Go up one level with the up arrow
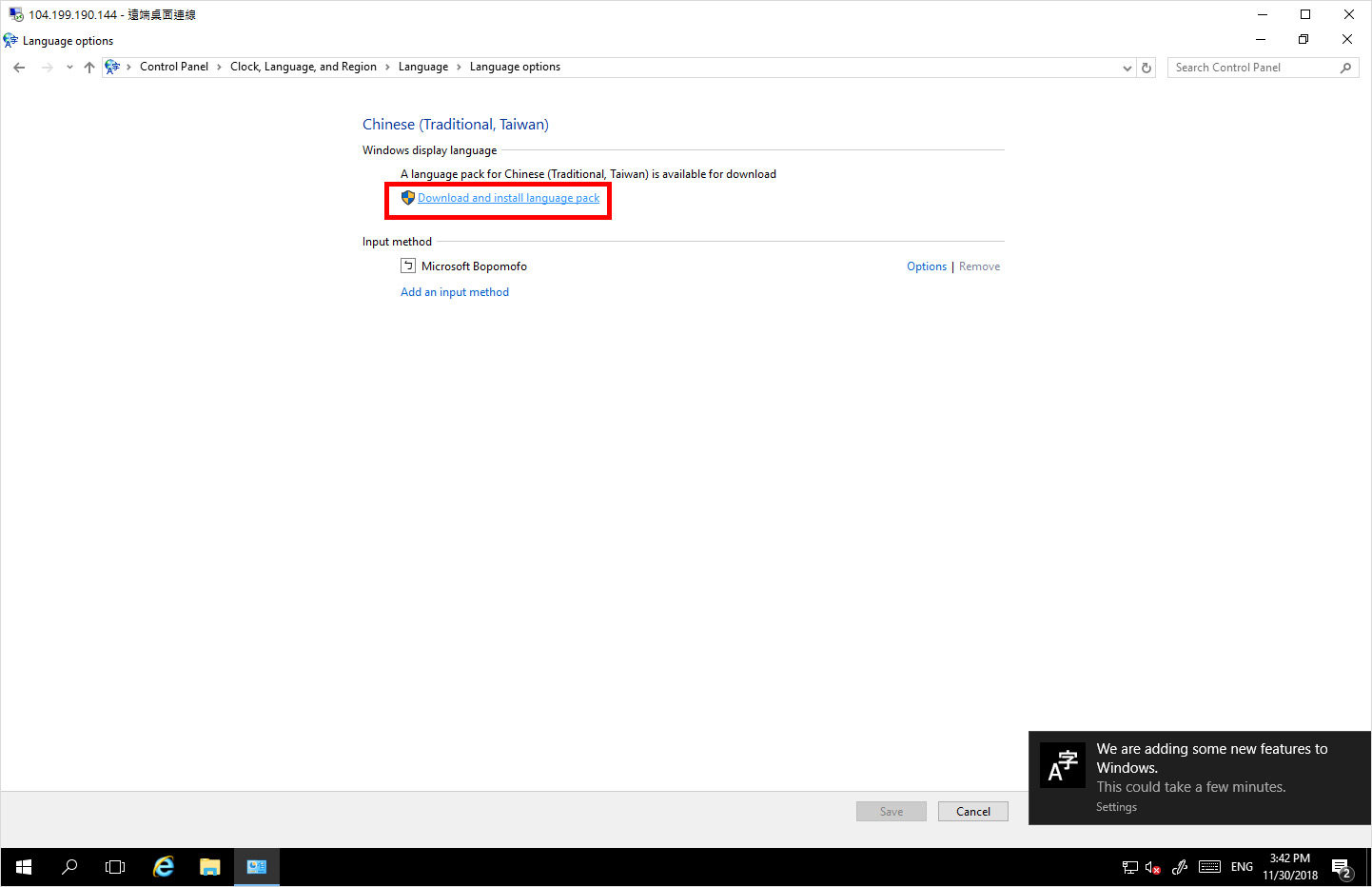This screenshot has height=887, width=1372. click(x=89, y=67)
